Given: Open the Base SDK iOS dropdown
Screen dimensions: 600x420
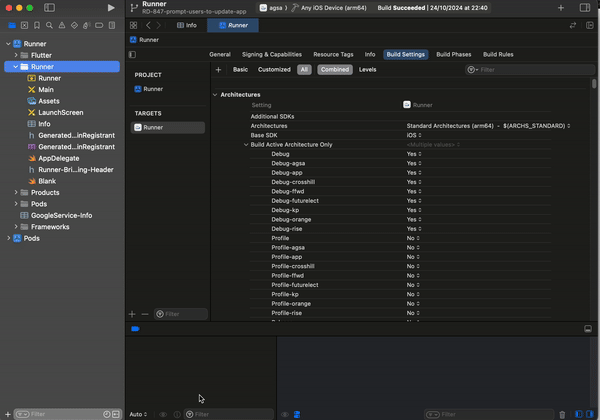Looking at the screenshot, I should [414, 135].
